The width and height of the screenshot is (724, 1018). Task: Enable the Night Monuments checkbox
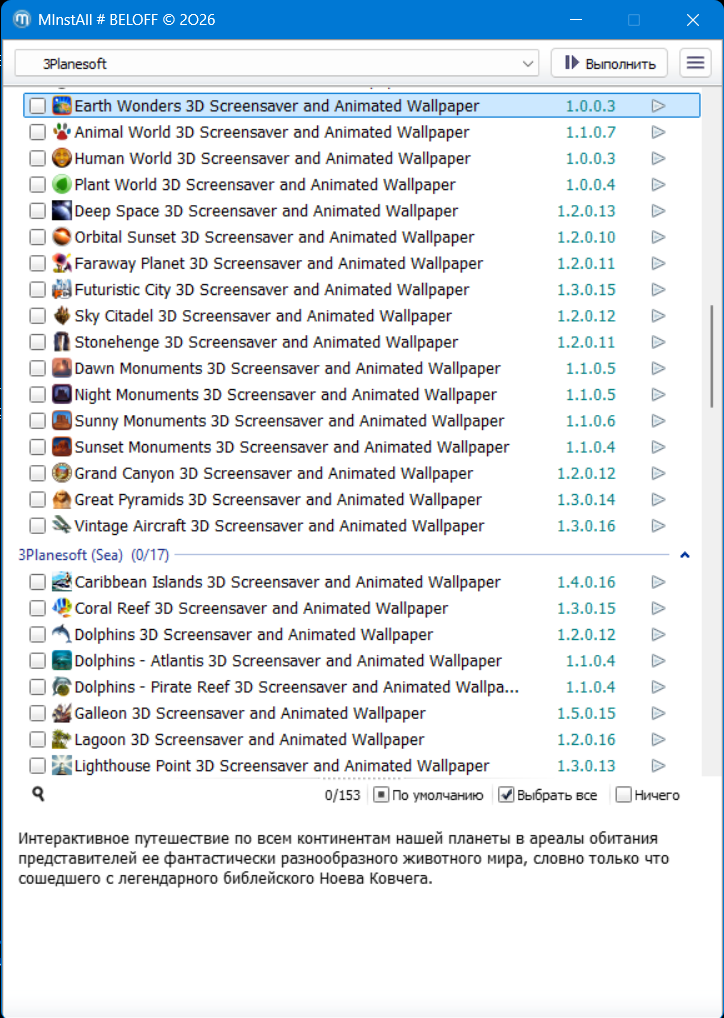[38, 395]
